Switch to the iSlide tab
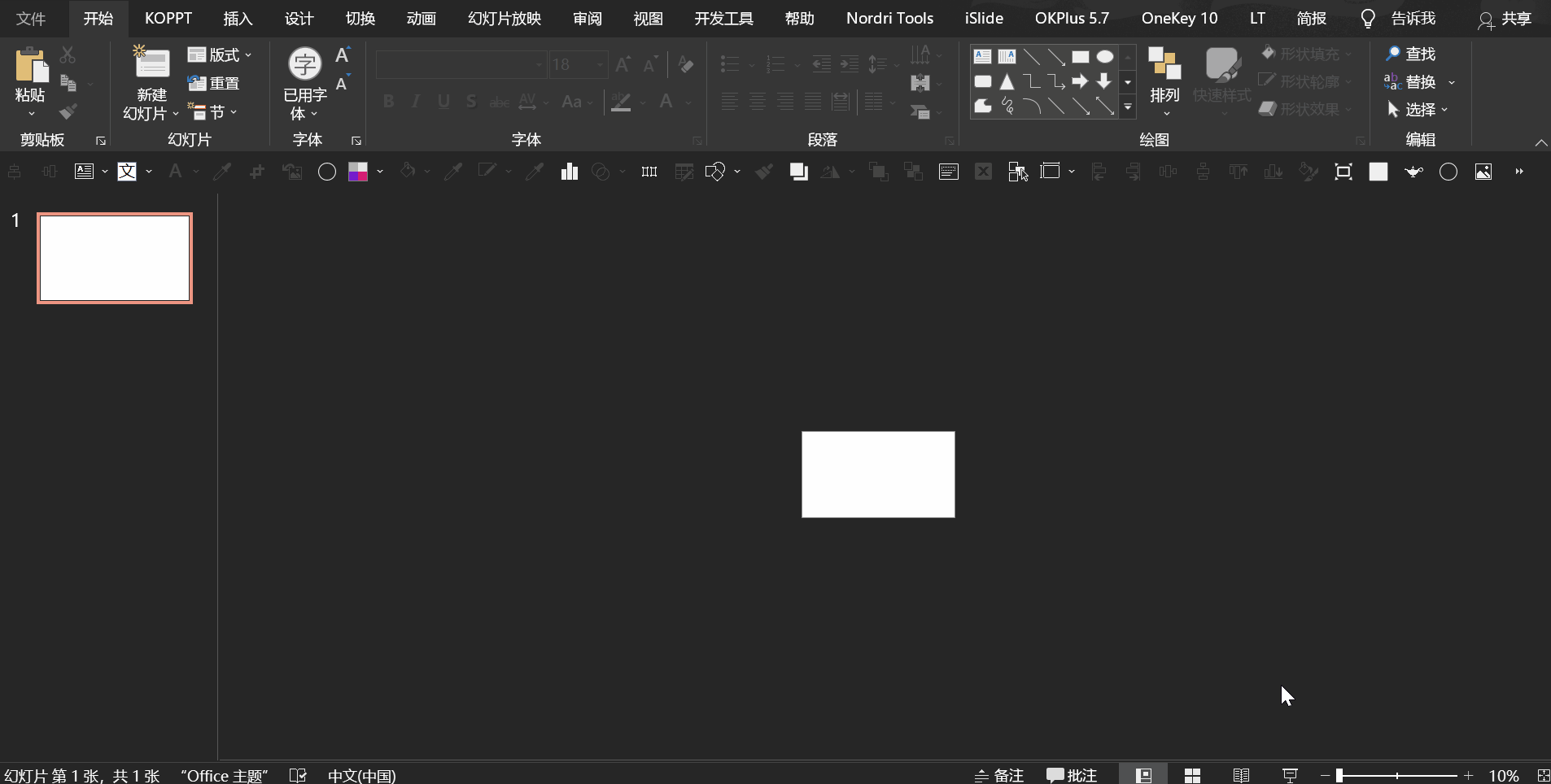The image size is (1551, 784). pos(984,18)
